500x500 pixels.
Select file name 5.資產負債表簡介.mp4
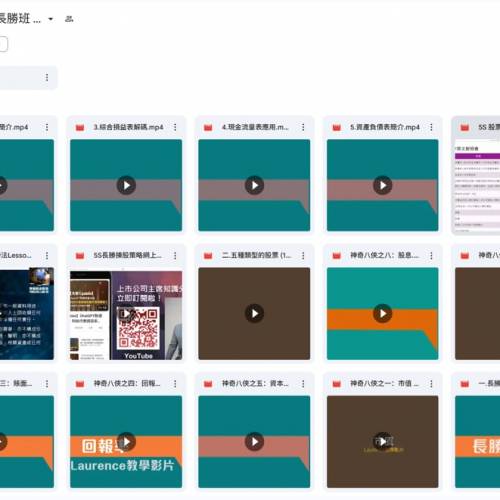tap(385, 127)
